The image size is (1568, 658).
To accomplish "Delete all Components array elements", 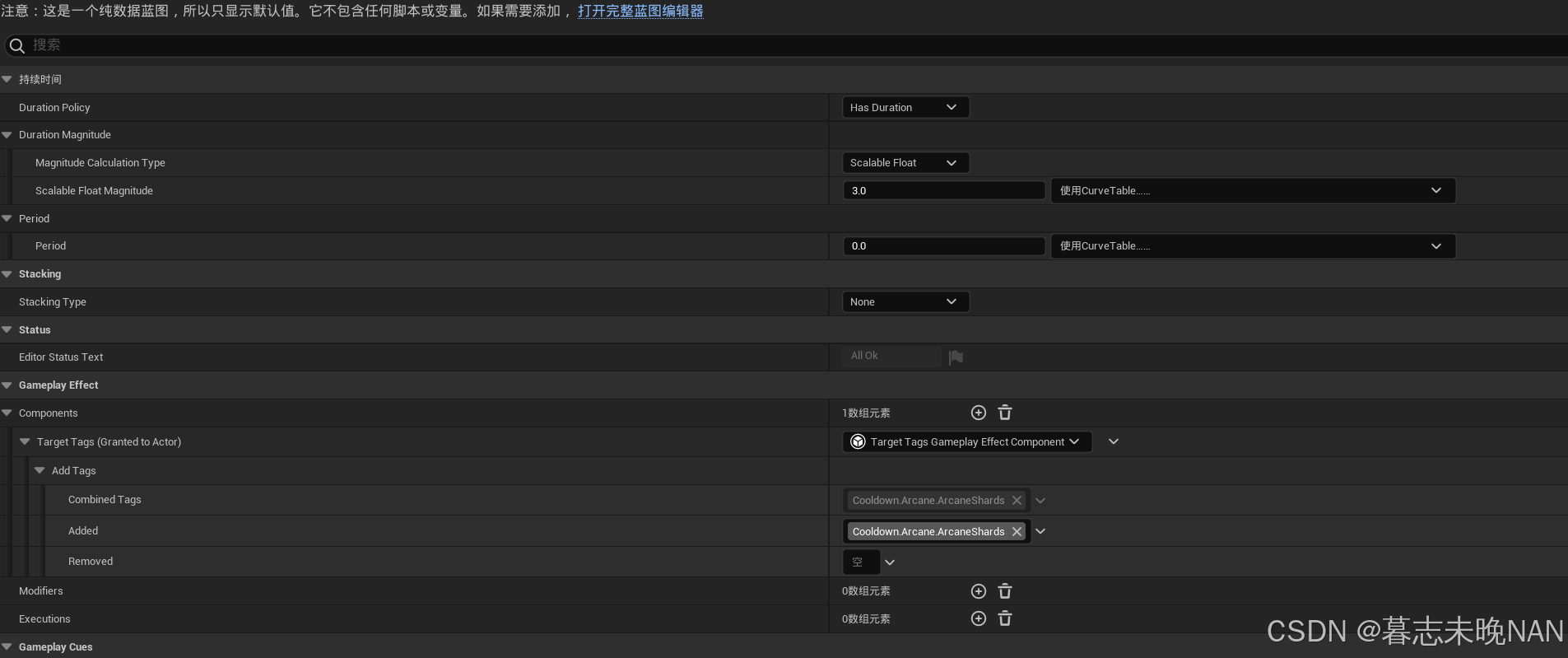I will click(x=1005, y=413).
